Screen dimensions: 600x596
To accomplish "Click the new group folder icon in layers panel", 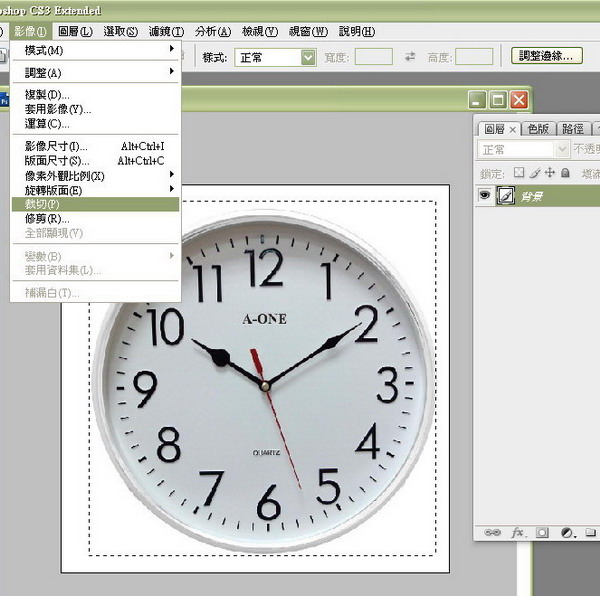I will point(590,532).
